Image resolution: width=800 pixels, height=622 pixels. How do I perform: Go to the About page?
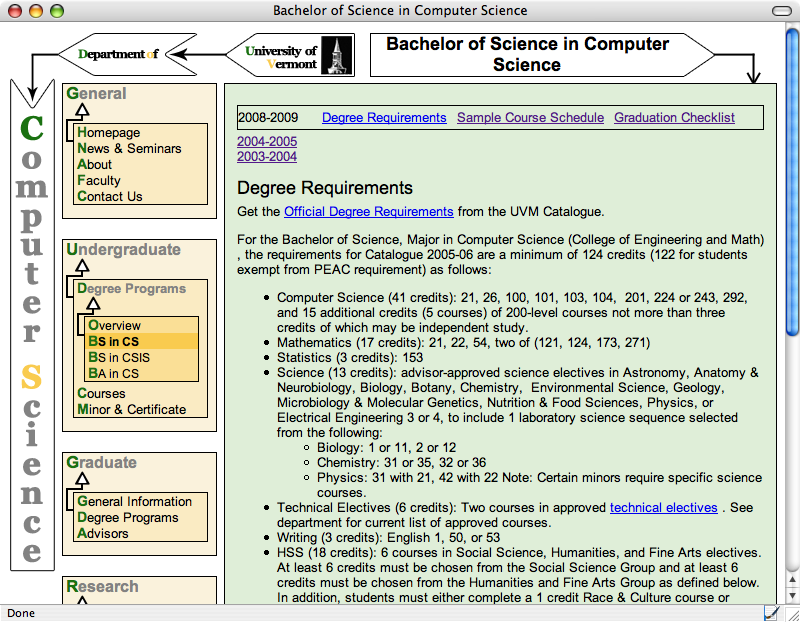[x=94, y=164]
